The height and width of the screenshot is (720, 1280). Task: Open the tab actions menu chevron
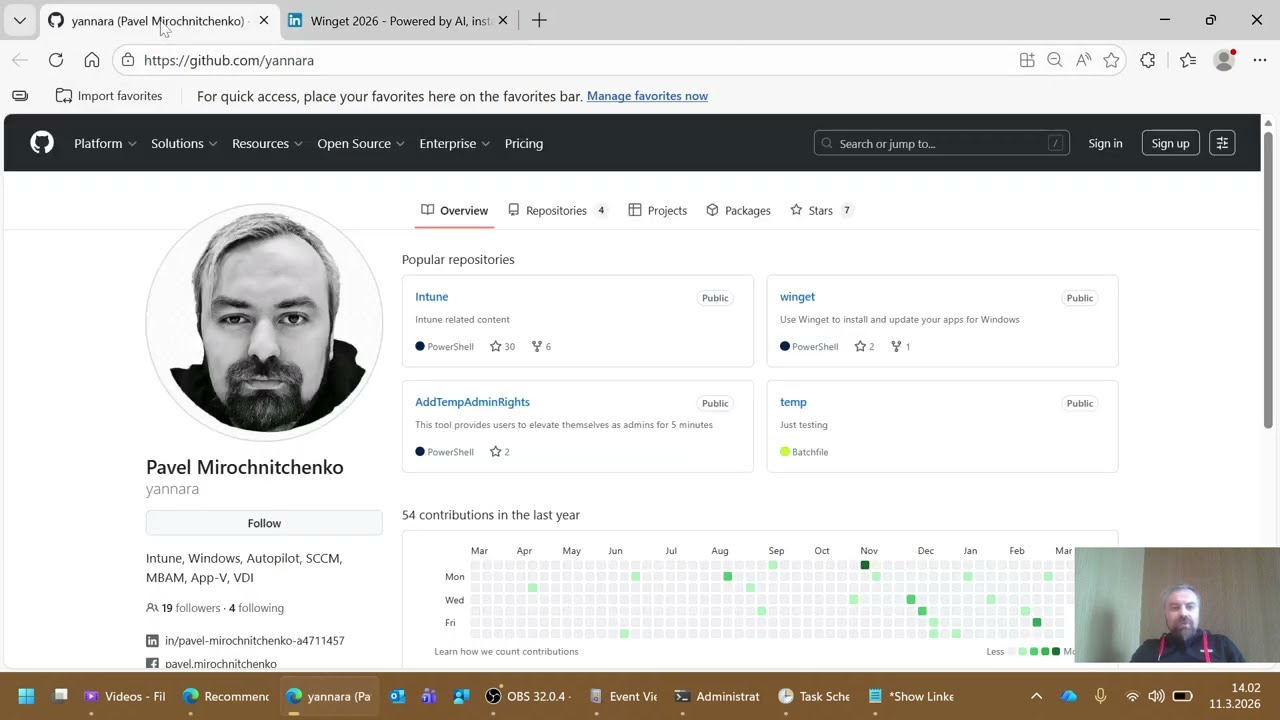coord(19,20)
